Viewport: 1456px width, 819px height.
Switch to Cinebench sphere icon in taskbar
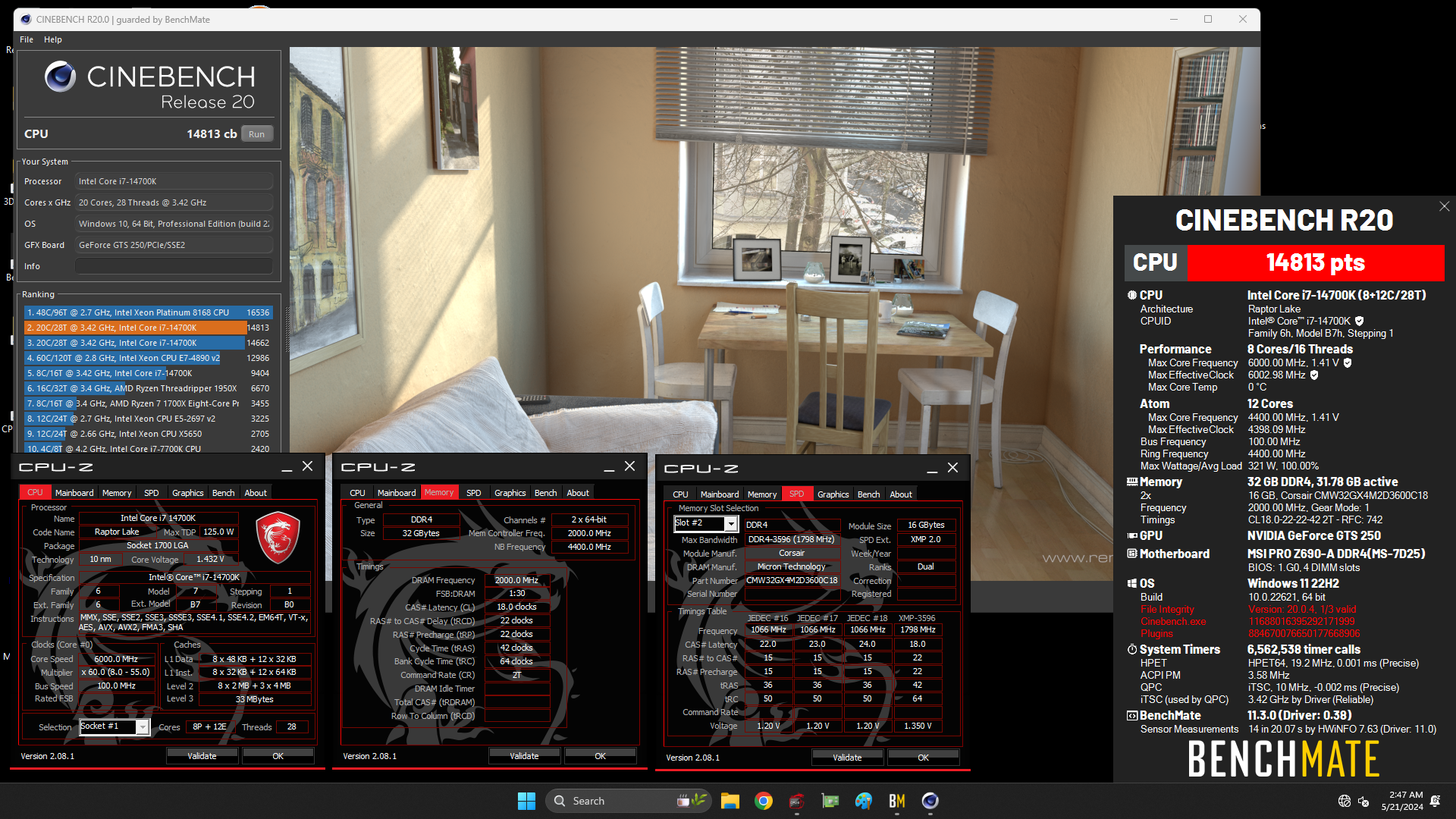(x=930, y=801)
